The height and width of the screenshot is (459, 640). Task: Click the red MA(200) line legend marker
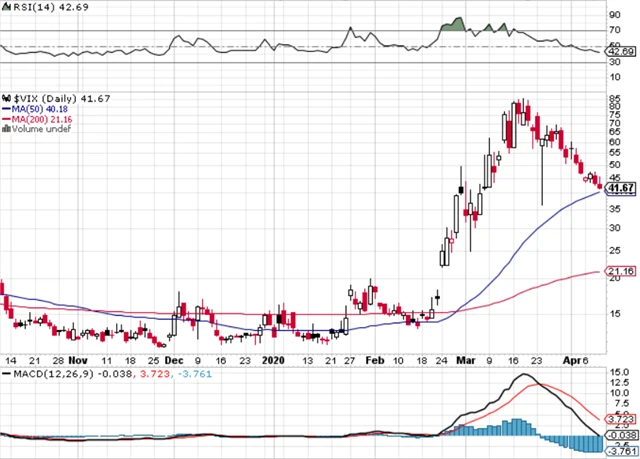(6, 118)
